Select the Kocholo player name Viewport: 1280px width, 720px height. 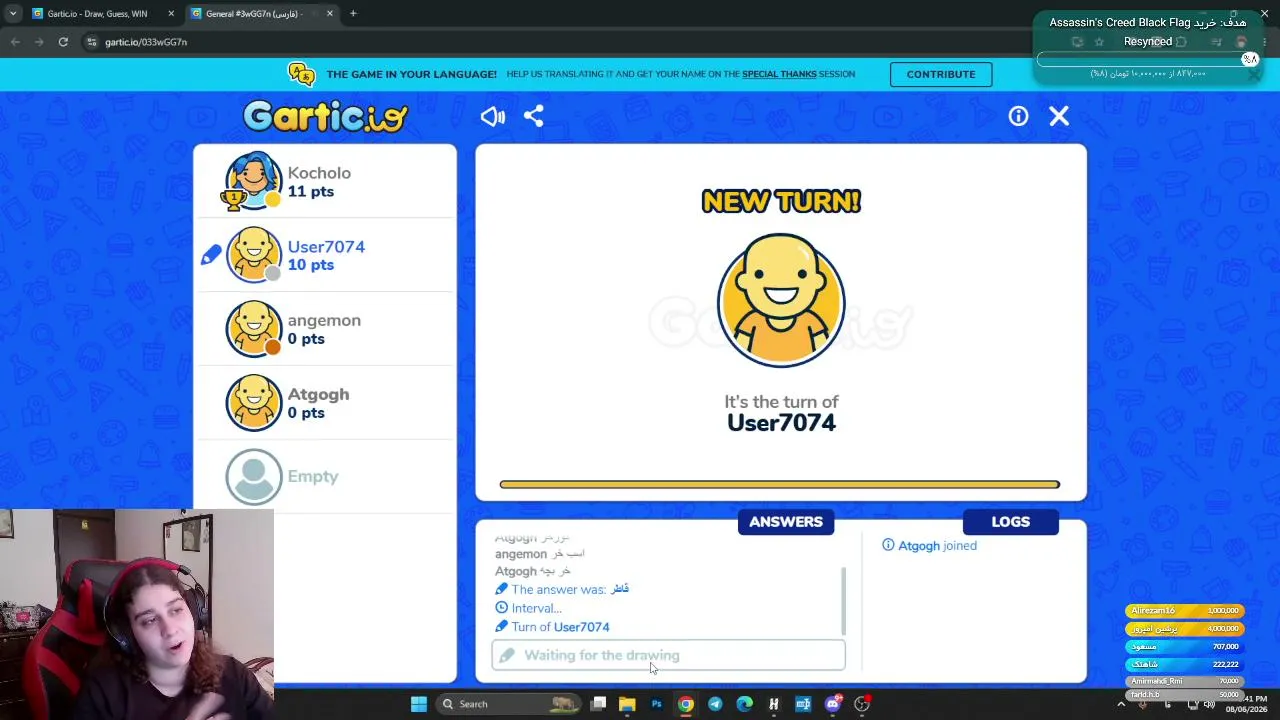point(319,173)
